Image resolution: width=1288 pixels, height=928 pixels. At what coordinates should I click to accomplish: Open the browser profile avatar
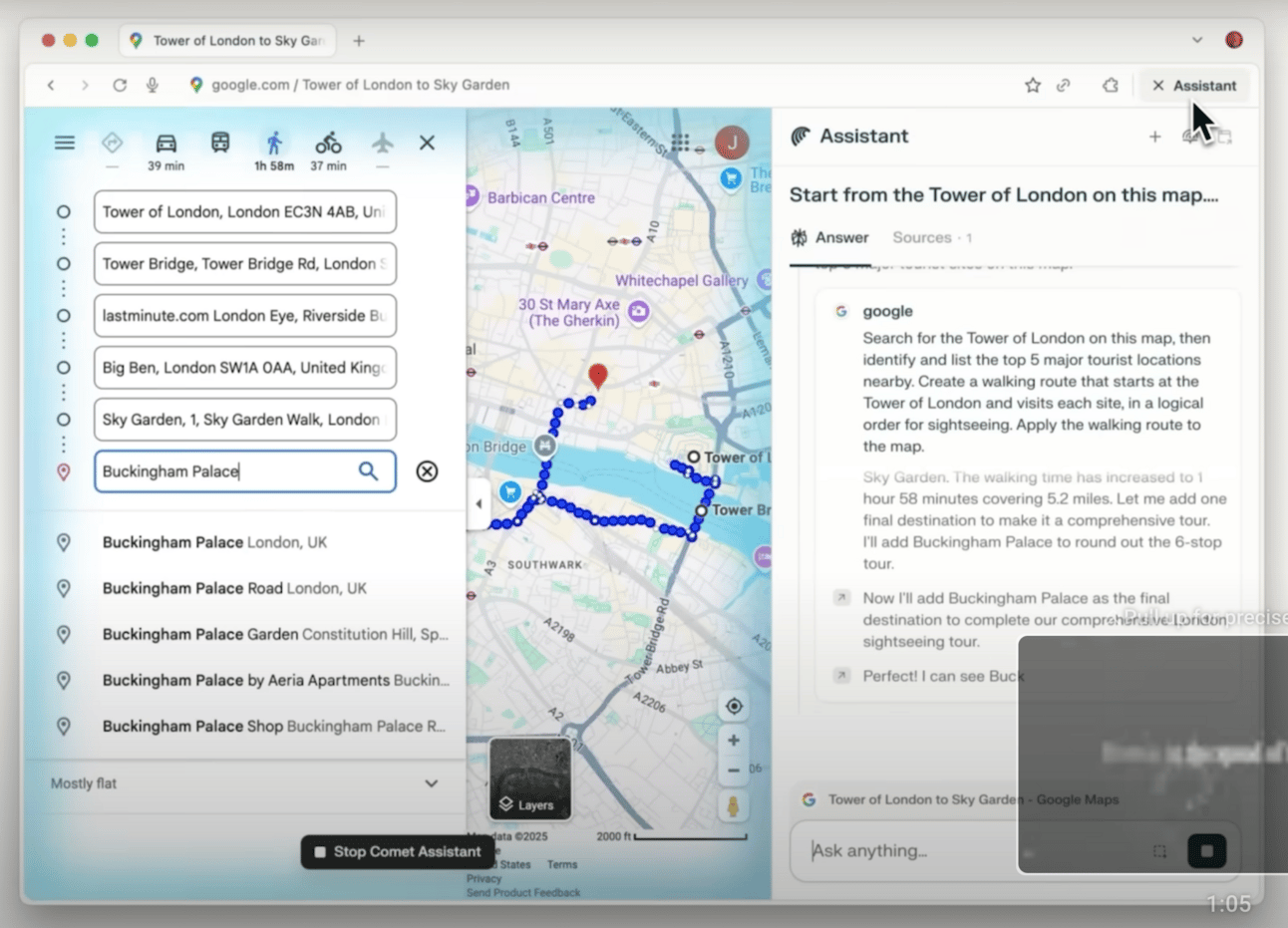pyautogui.click(x=1234, y=41)
